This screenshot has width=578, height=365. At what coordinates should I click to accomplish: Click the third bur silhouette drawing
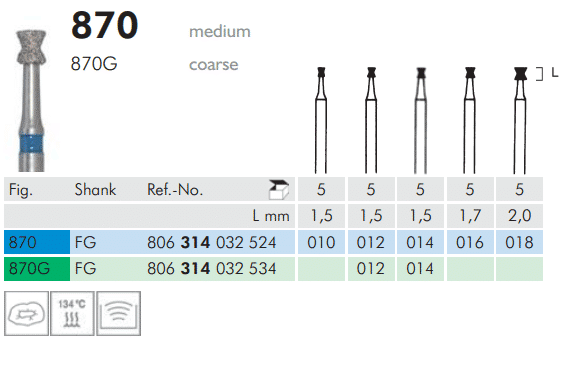(x=421, y=120)
